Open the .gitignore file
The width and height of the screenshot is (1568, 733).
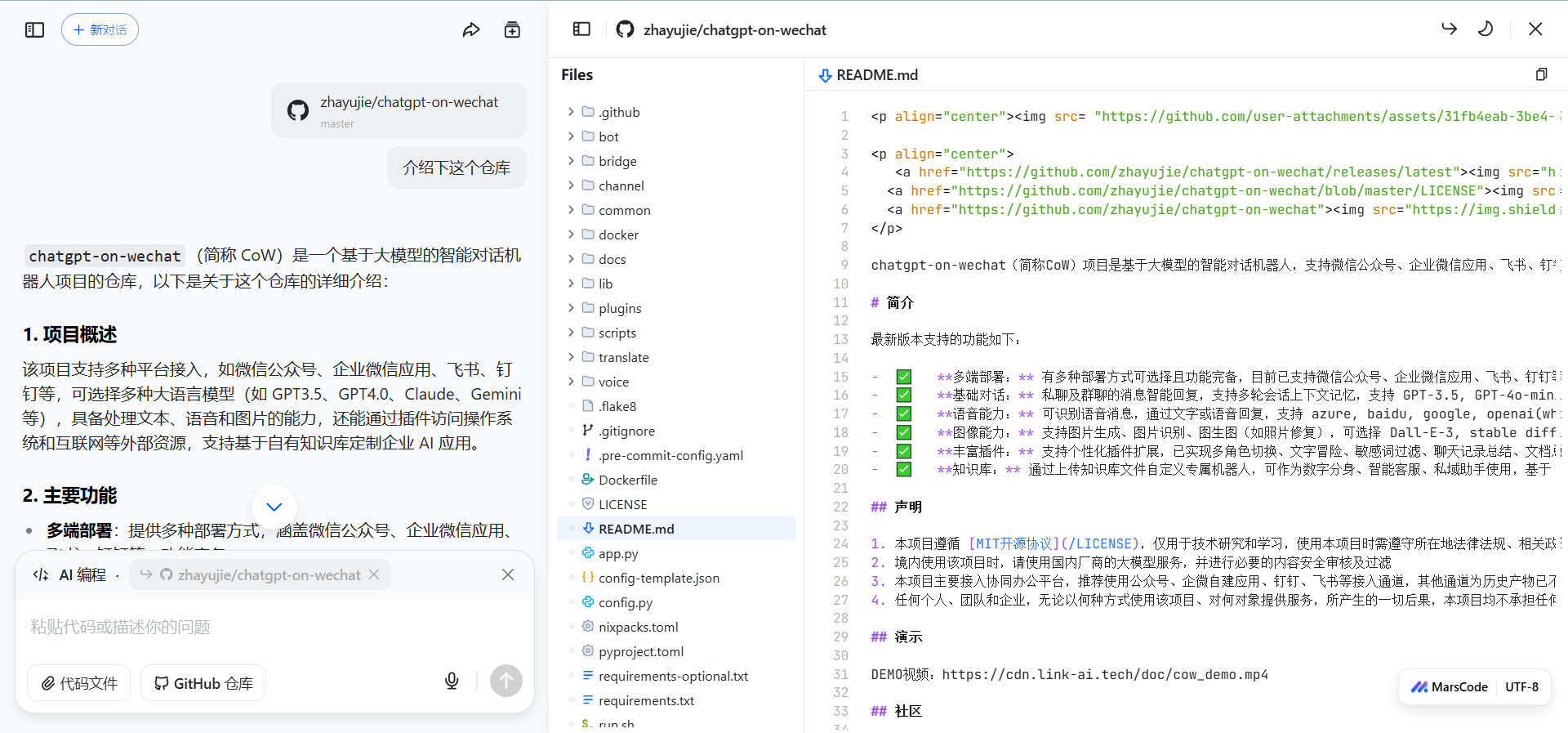tap(676, 431)
